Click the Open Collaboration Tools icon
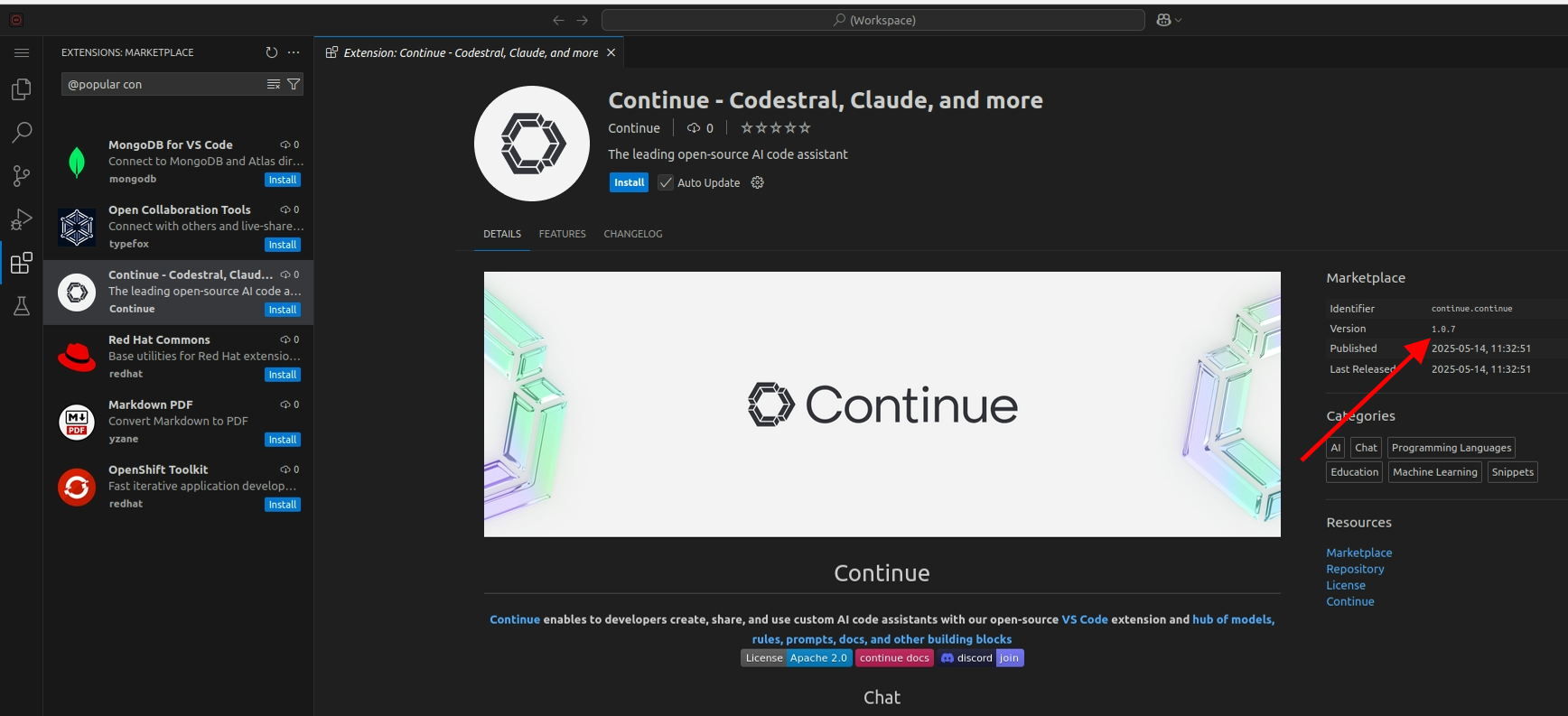 tap(77, 228)
